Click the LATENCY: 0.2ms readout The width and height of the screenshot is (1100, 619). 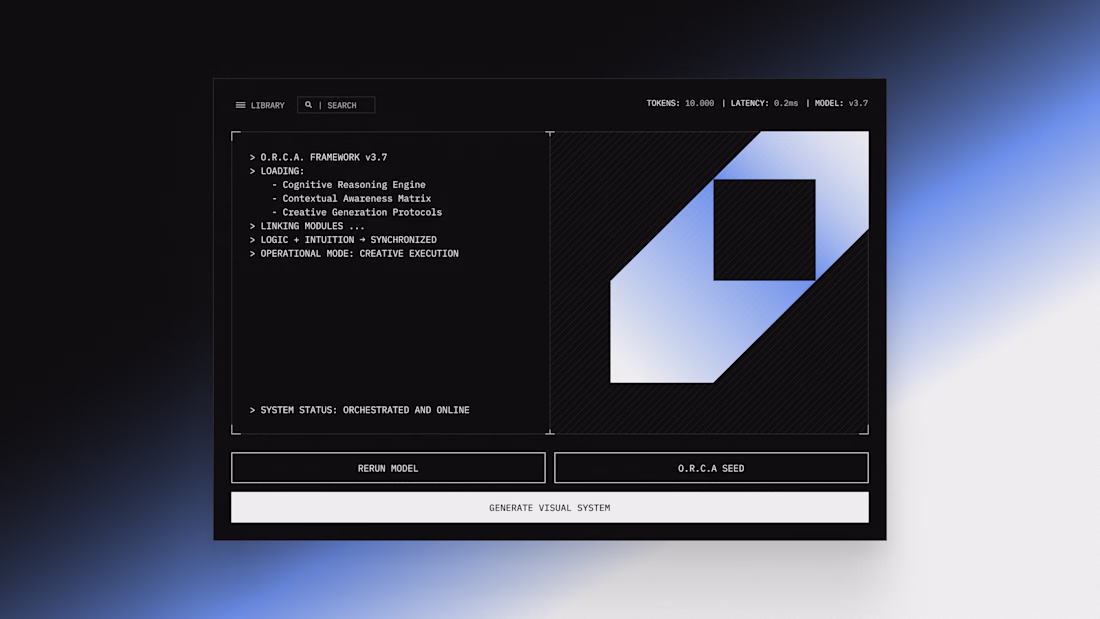[x=764, y=103]
